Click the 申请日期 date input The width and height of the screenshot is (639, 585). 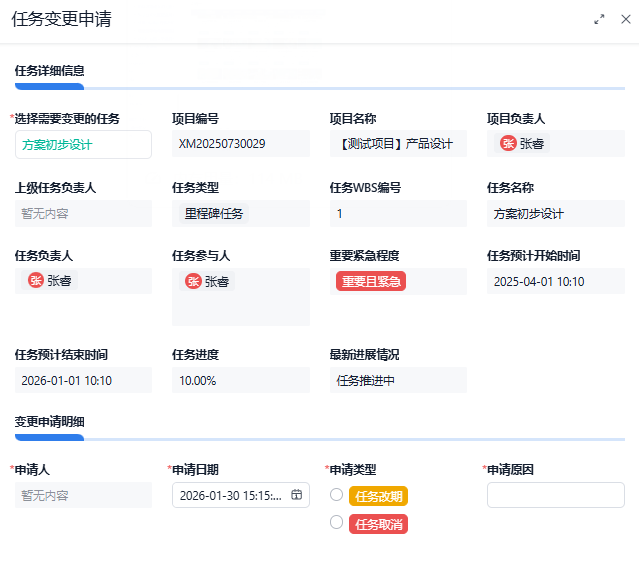click(241, 495)
